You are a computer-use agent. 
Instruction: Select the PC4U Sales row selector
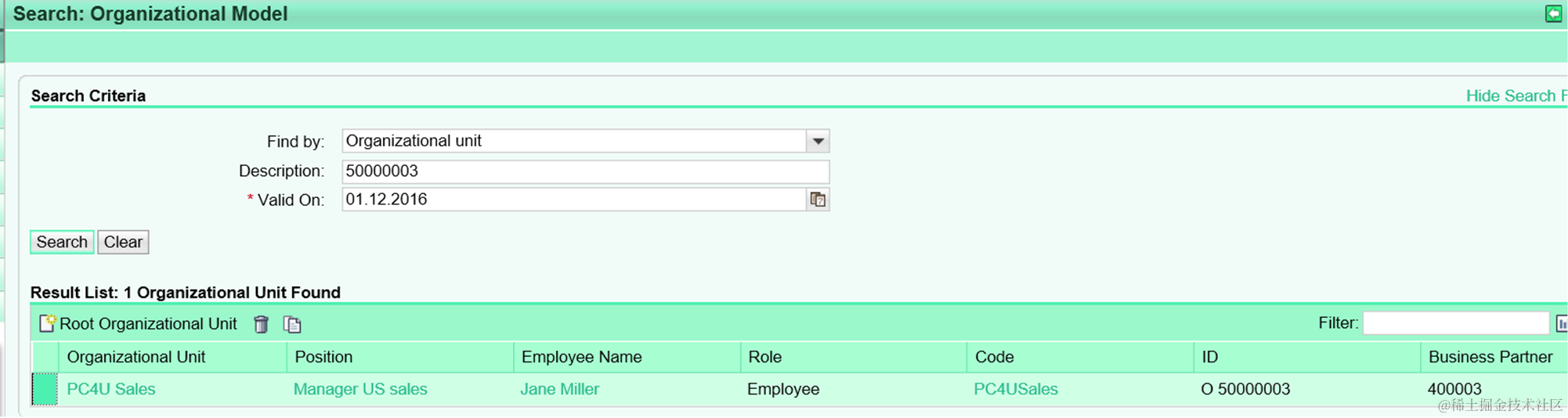pyautogui.click(x=45, y=389)
